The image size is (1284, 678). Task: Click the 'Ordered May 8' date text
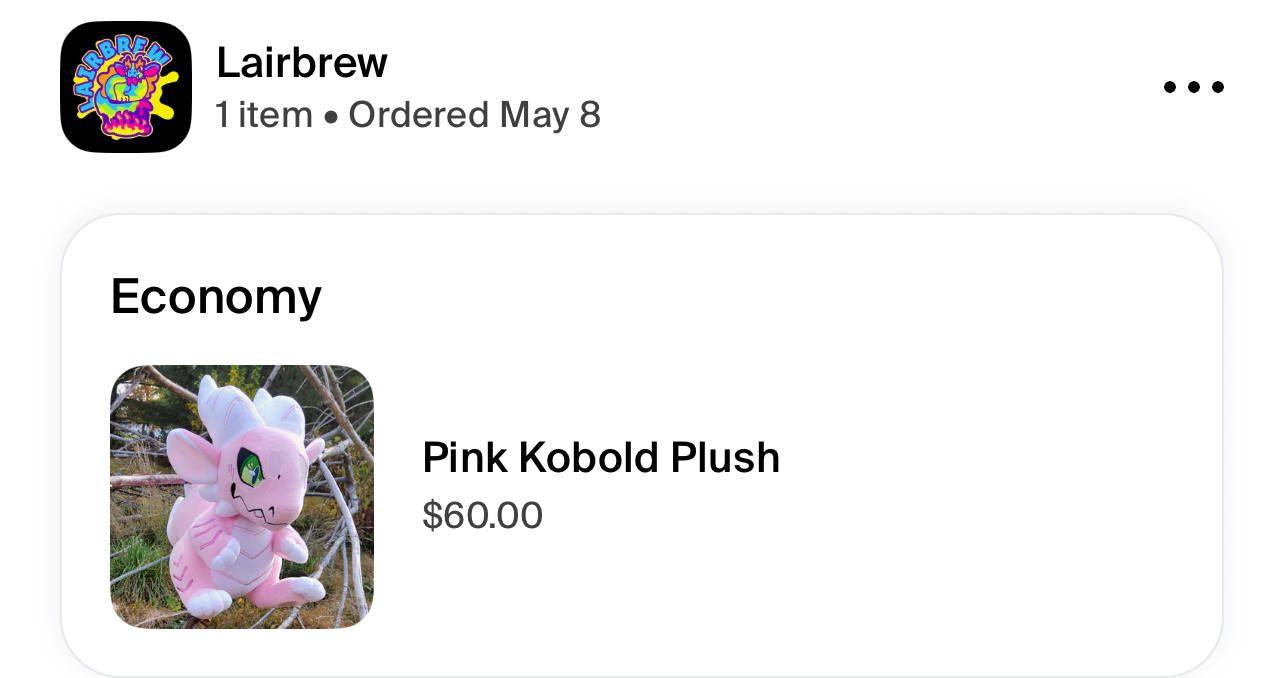pyautogui.click(x=474, y=115)
